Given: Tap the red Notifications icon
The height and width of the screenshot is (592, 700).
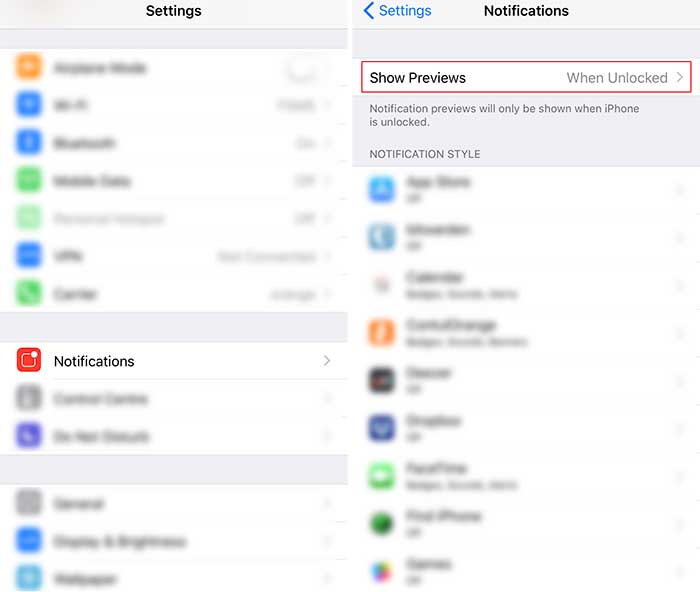Looking at the screenshot, I should 29,360.
